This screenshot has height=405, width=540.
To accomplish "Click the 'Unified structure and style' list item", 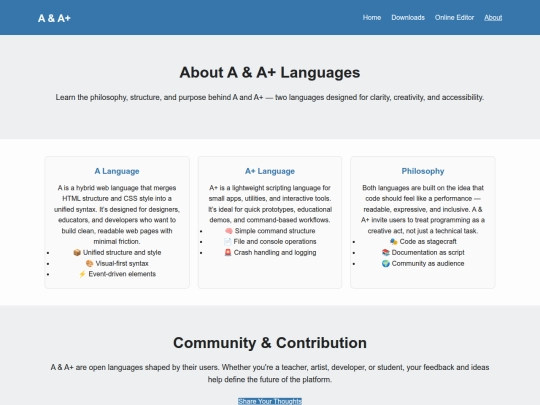I will (x=117, y=252).
